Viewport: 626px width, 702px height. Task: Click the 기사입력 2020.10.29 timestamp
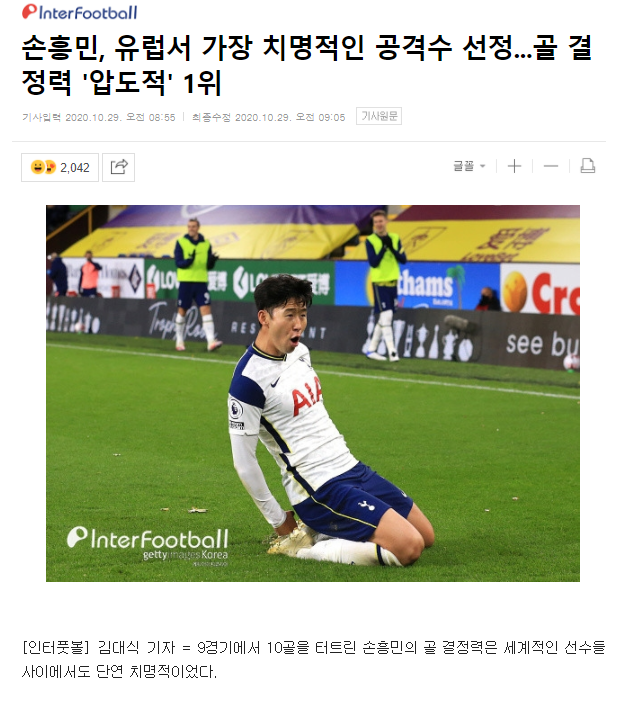point(99,117)
